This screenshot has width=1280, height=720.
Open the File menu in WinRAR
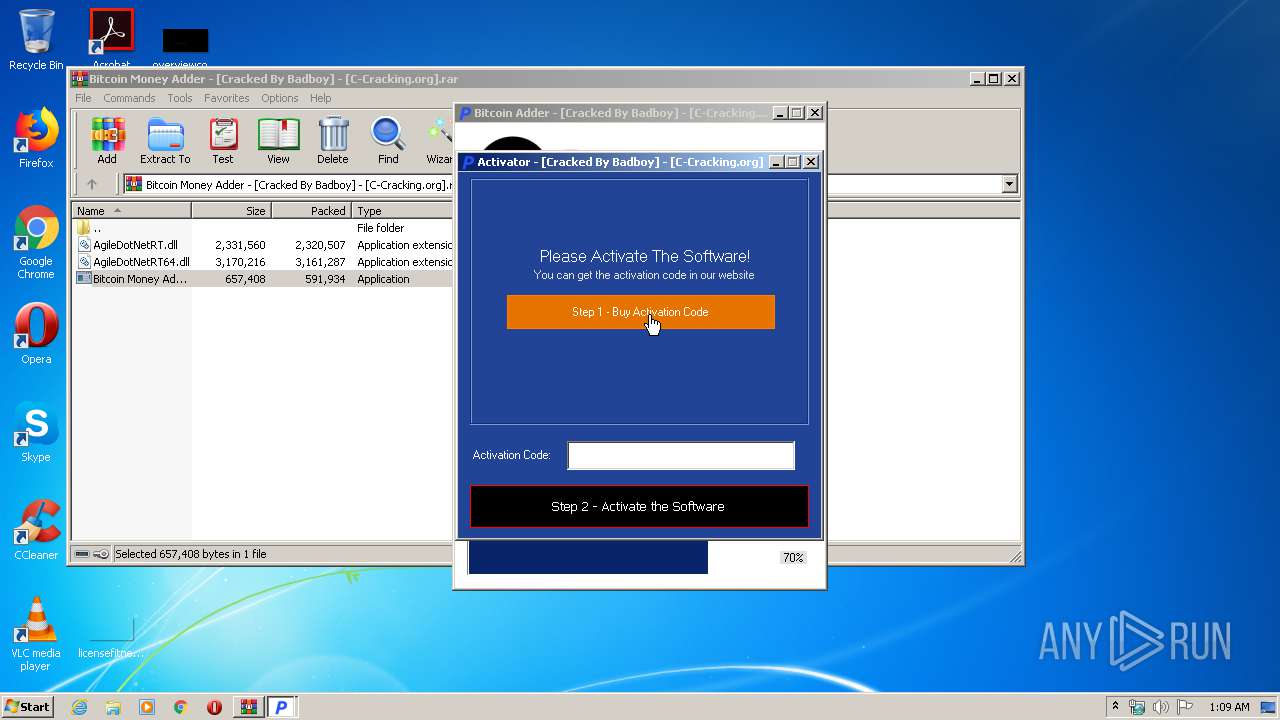(x=83, y=98)
